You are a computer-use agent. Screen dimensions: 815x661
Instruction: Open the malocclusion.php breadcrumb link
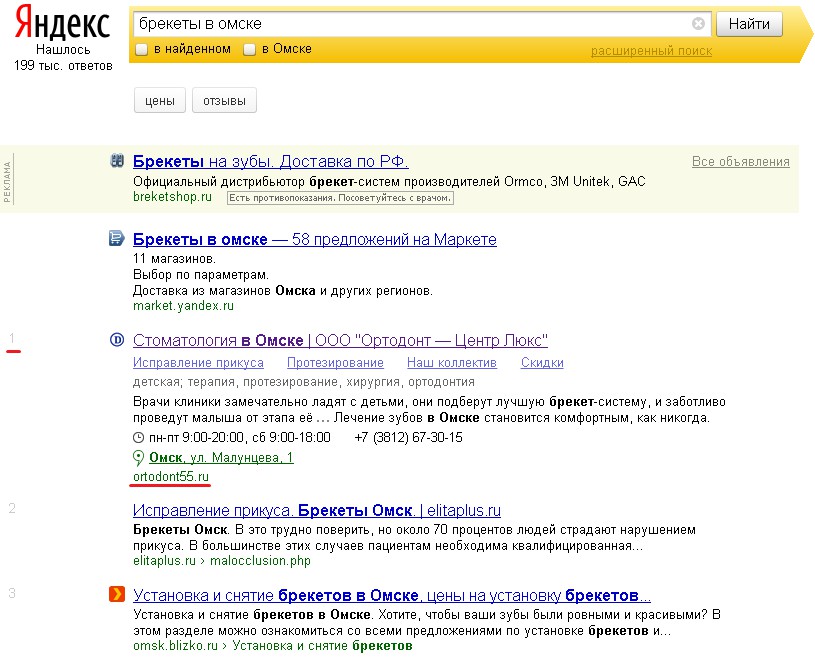pyautogui.click(x=260, y=561)
